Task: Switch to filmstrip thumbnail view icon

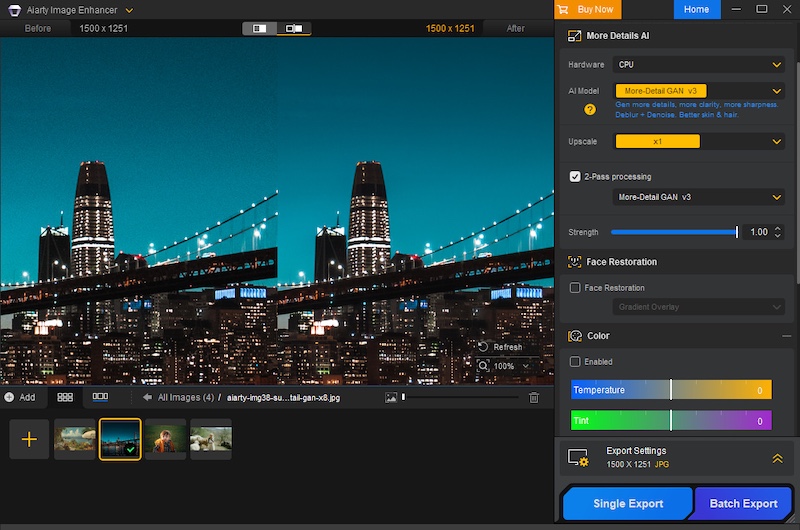Action: 100,397
